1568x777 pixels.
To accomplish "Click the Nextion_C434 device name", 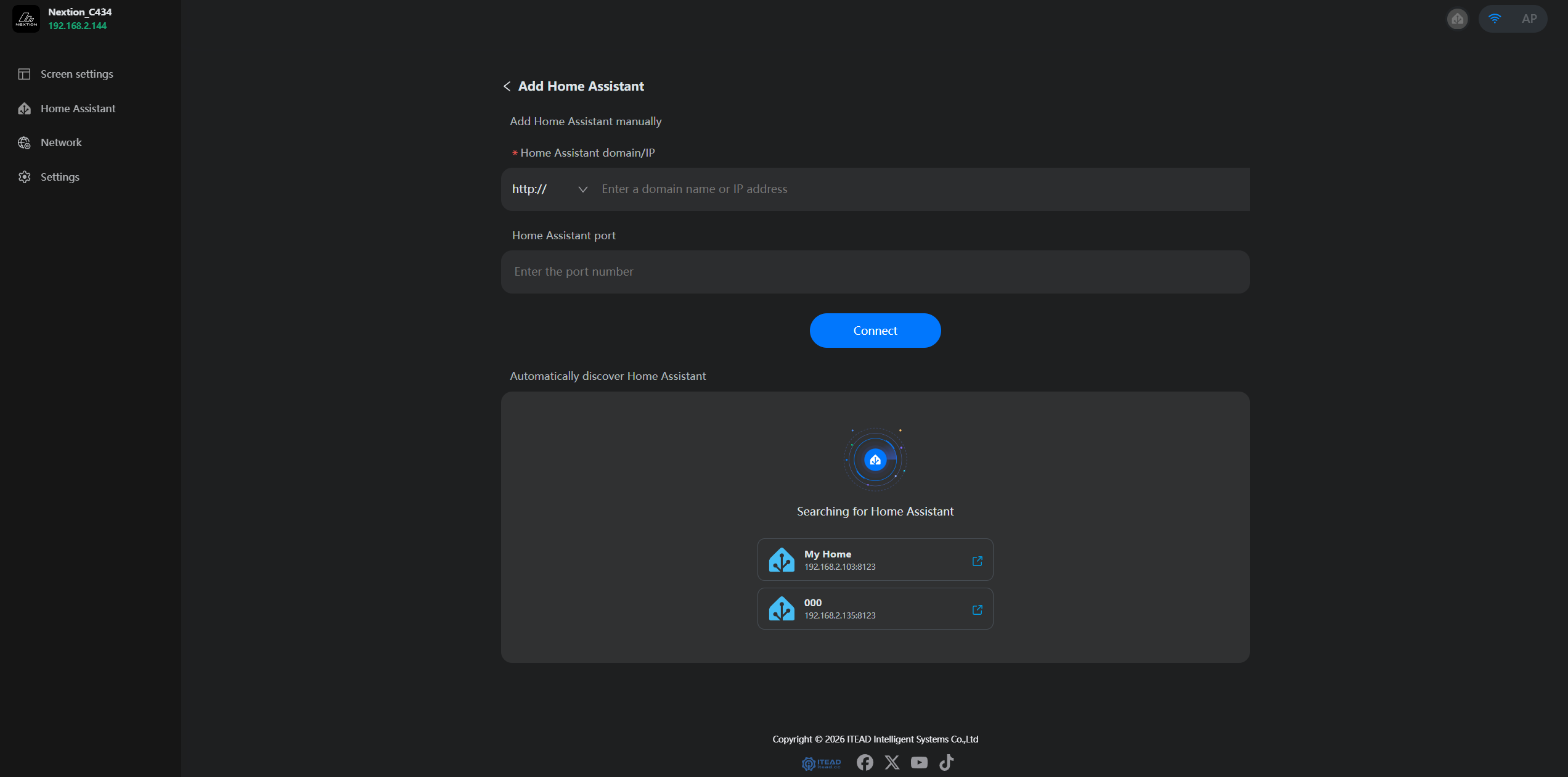I will tap(80, 12).
